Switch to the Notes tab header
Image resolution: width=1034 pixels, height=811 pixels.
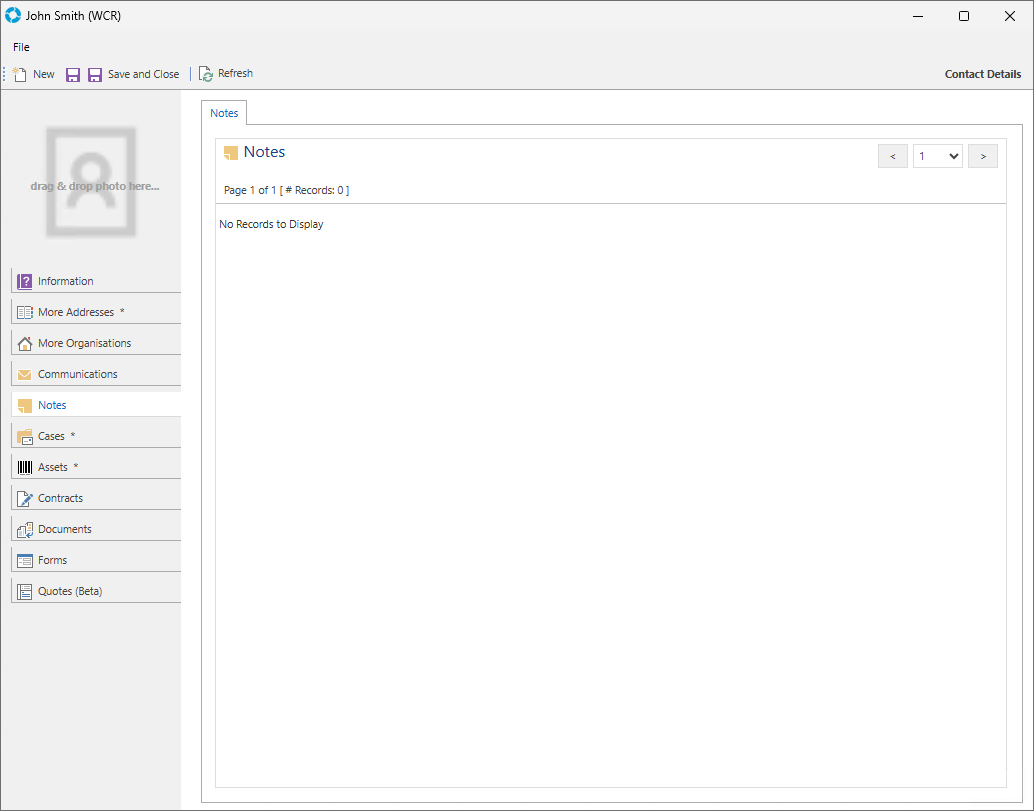[x=224, y=113]
